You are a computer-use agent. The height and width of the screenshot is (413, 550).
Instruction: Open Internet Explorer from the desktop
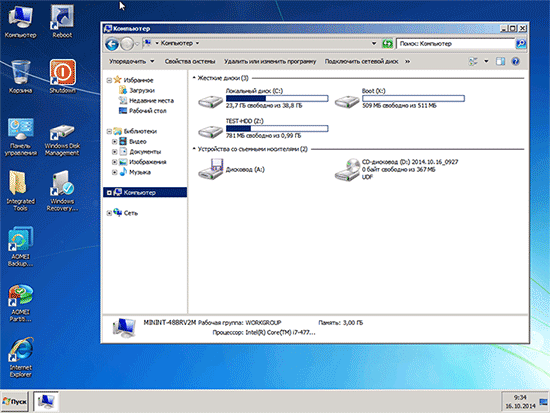tap(20, 357)
